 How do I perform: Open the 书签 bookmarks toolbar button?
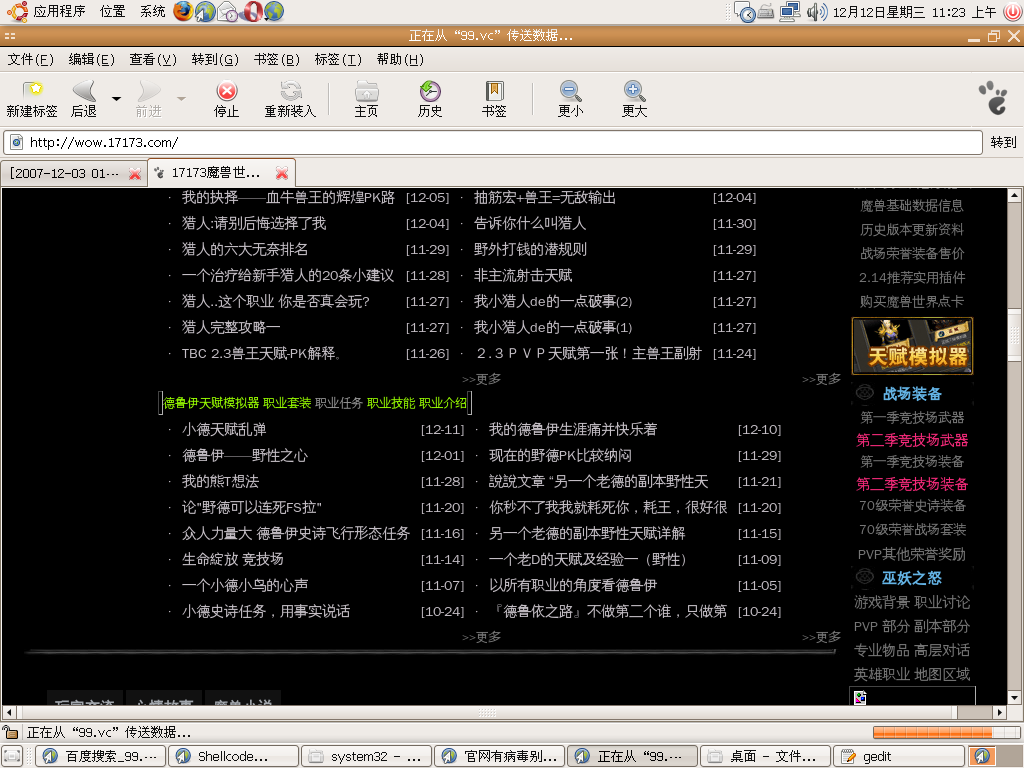tap(494, 99)
